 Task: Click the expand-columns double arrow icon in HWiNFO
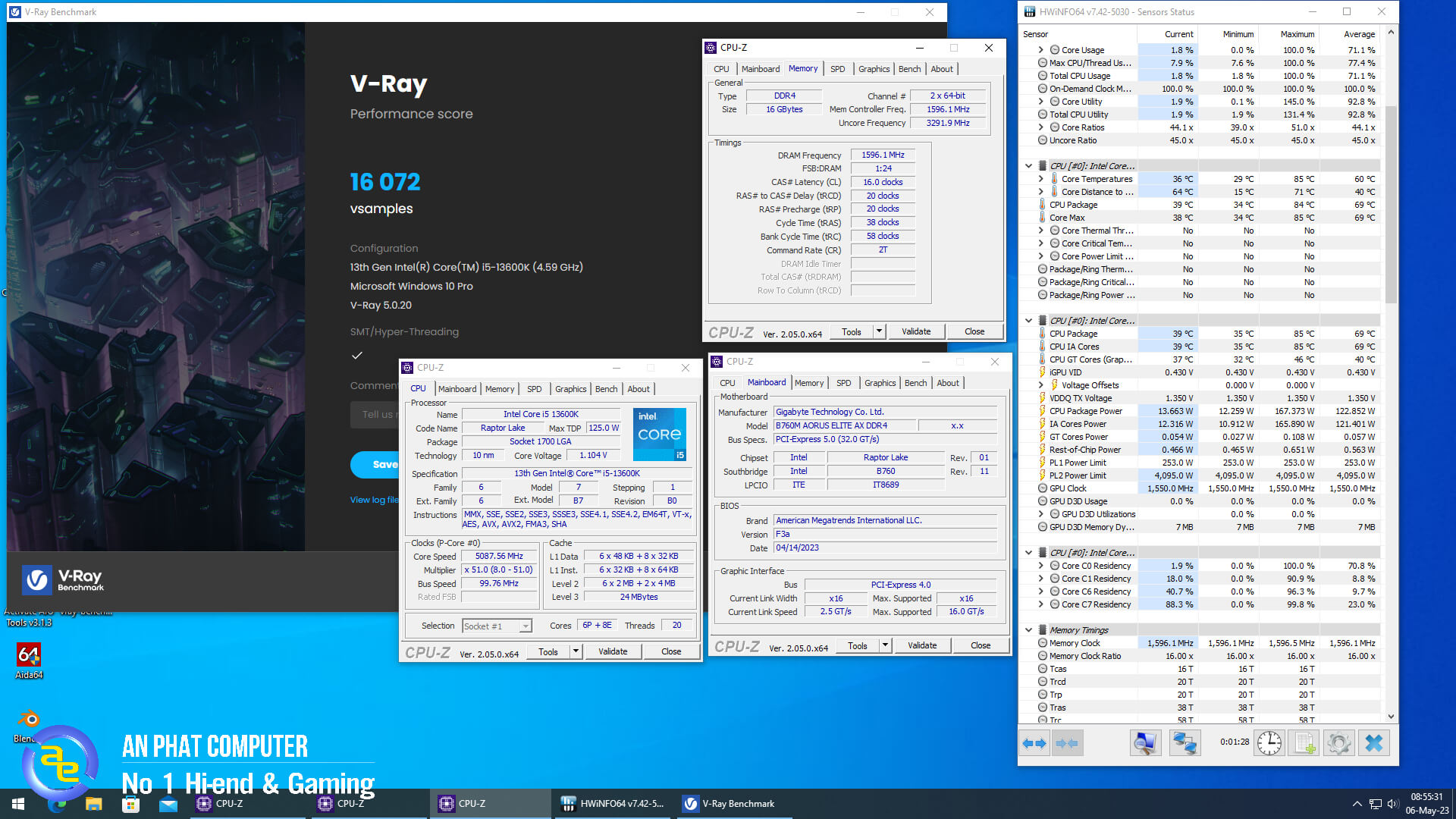1034,743
